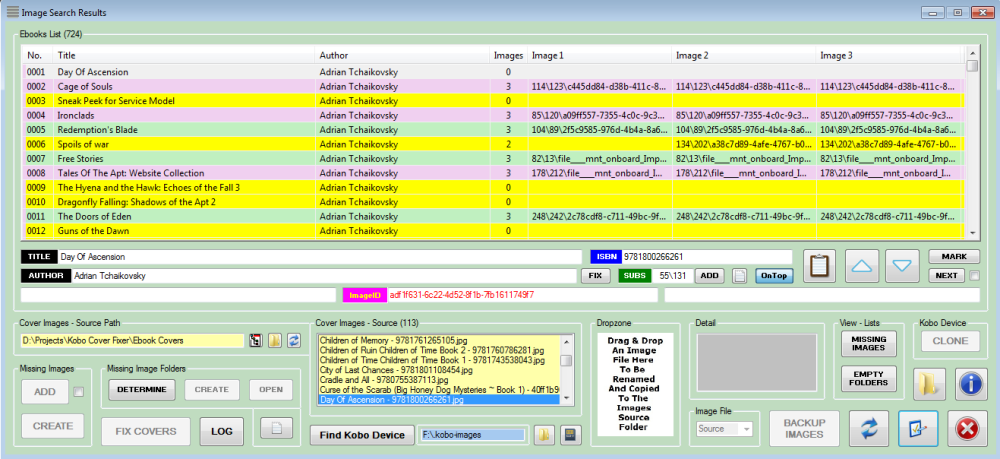Screen dimensions: 1000x459
Task: Click the ADD button beside SUBS count
Action: tap(710, 276)
